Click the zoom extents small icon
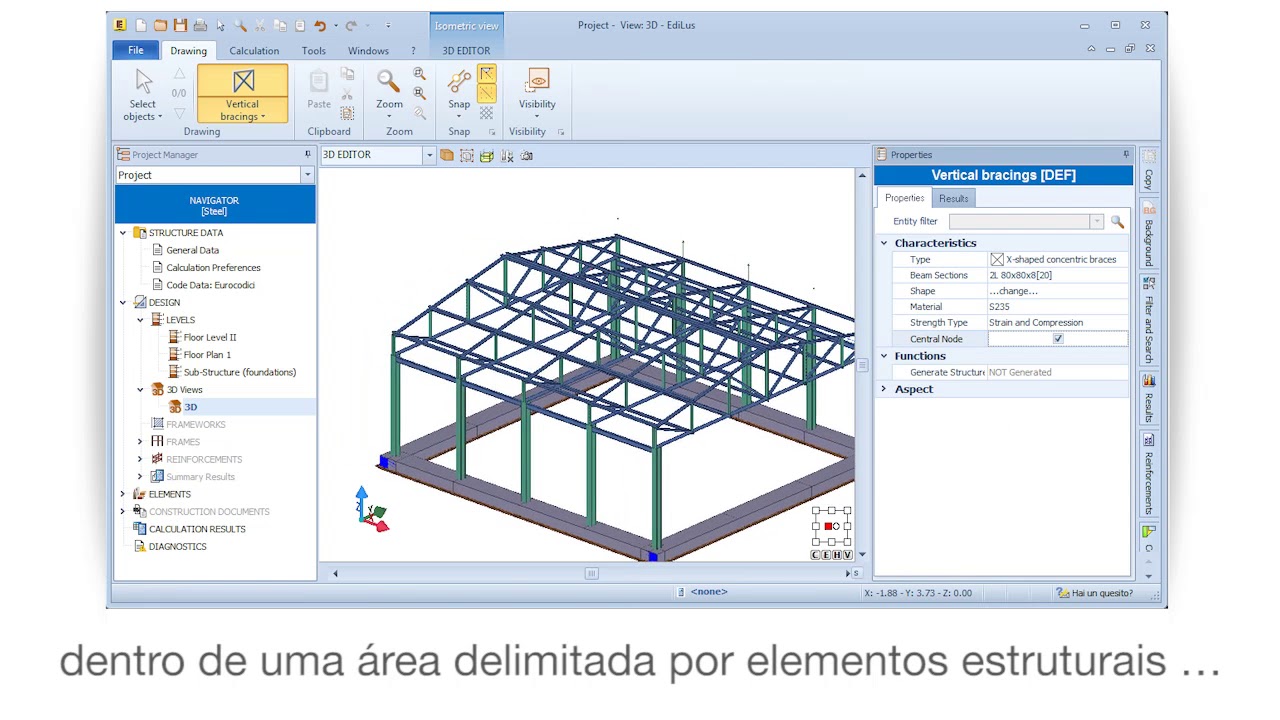Screen dimensions: 1280x720 (x=419, y=93)
